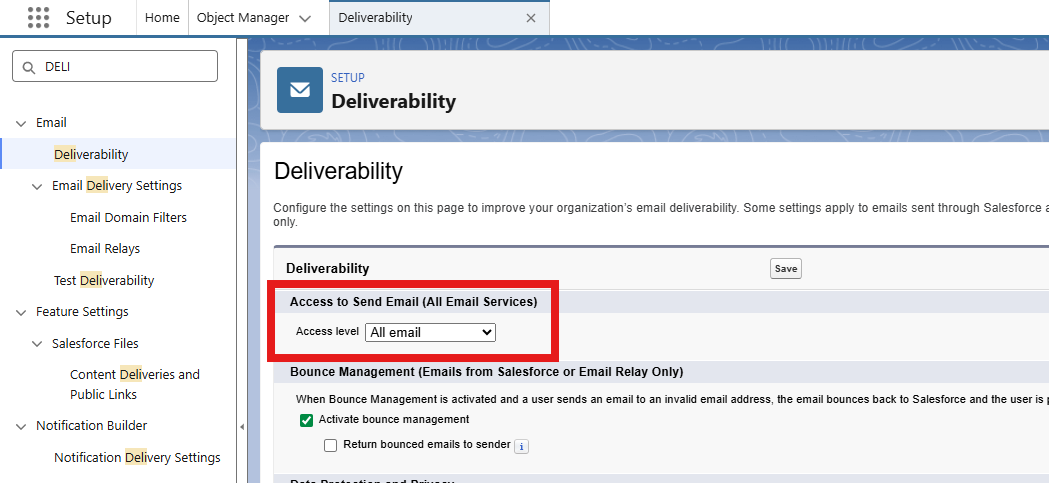Click the info icon beside Return bounced emails
Viewport: 1049px width, 483px height.
coord(521,446)
